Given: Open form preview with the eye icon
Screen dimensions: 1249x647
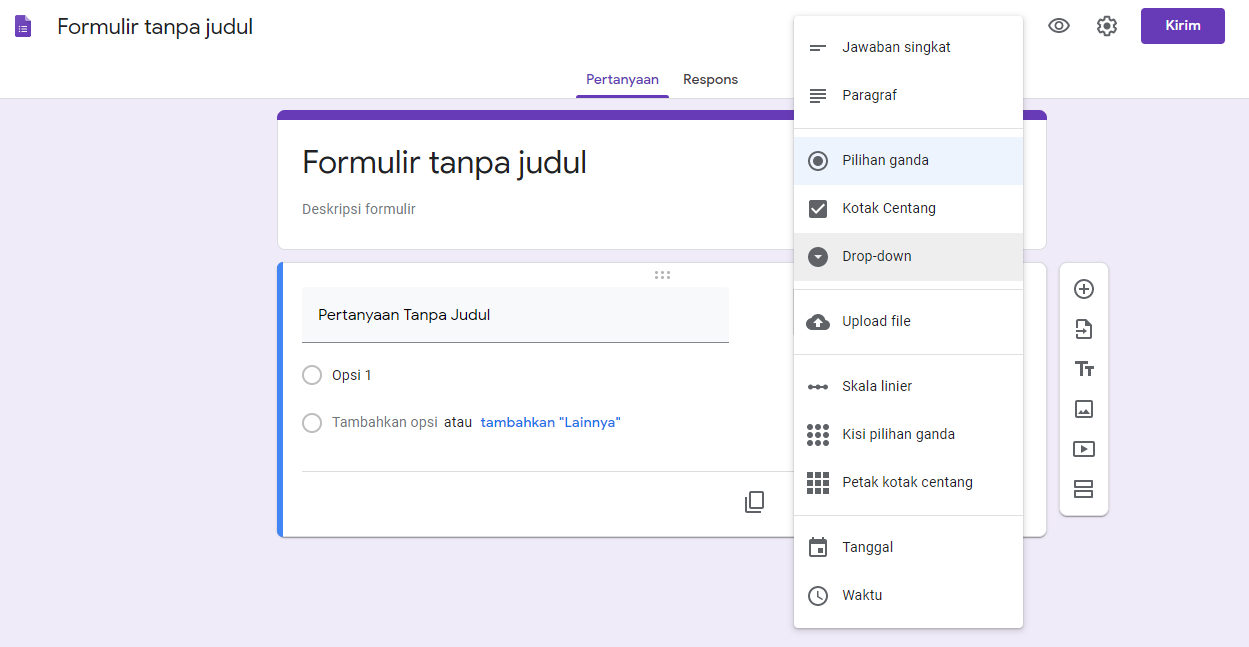Looking at the screenshot, I should [1059, 26].
